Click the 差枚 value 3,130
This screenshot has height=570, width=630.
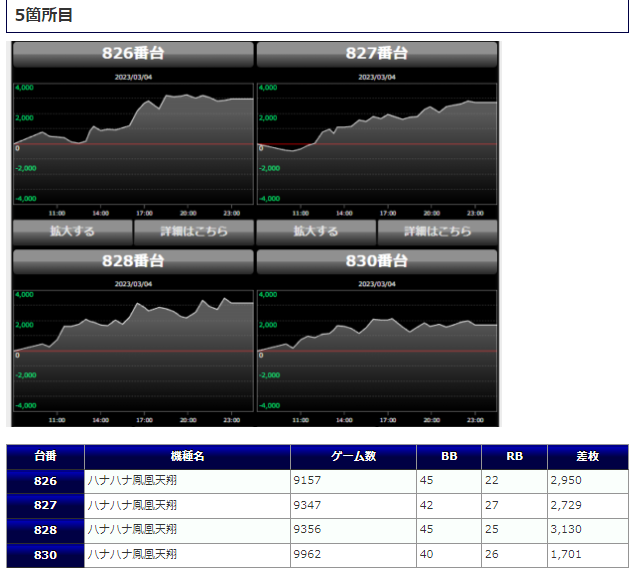click(x=566, y=529)
